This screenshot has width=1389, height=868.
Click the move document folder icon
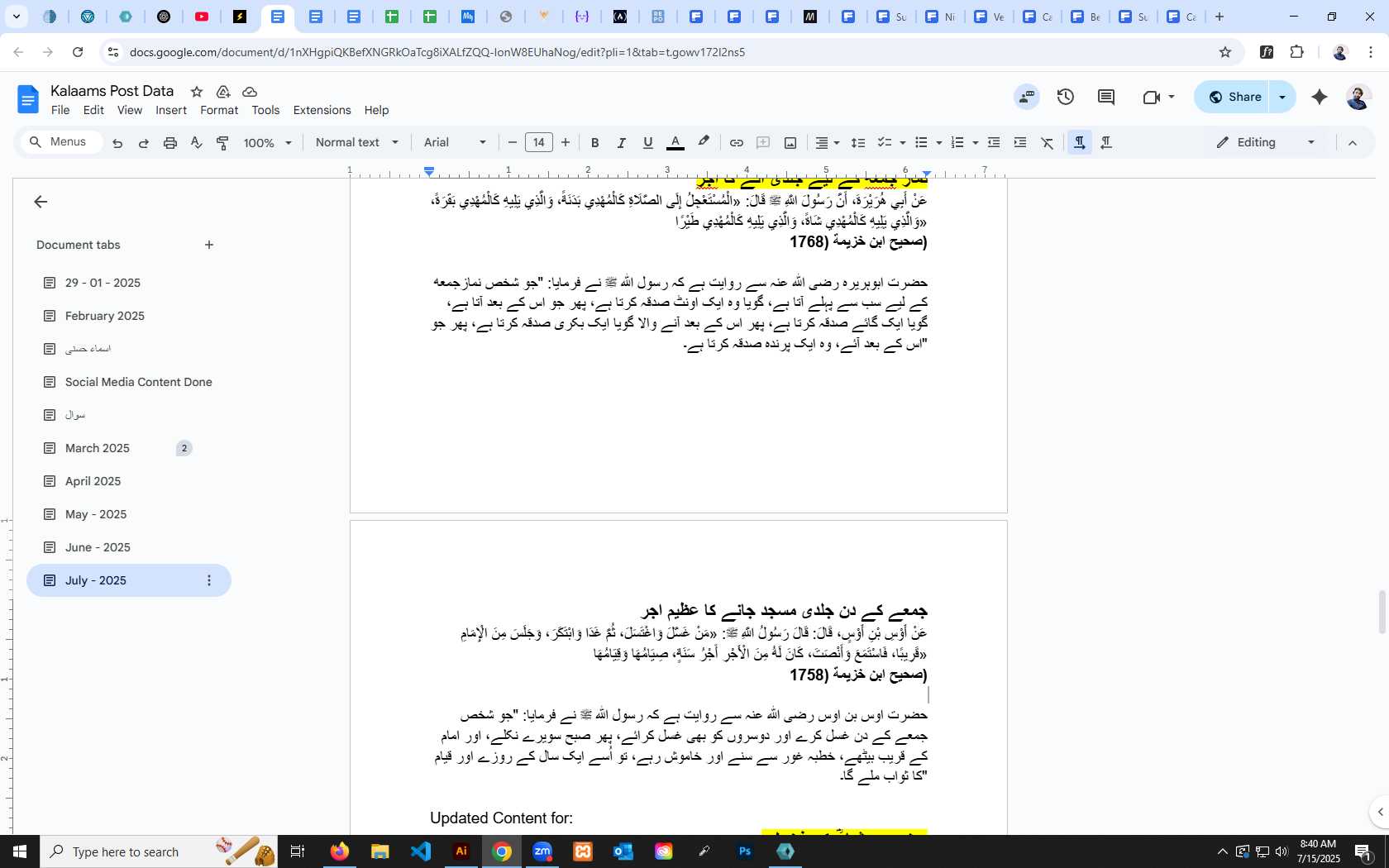(x=223, y=92)
